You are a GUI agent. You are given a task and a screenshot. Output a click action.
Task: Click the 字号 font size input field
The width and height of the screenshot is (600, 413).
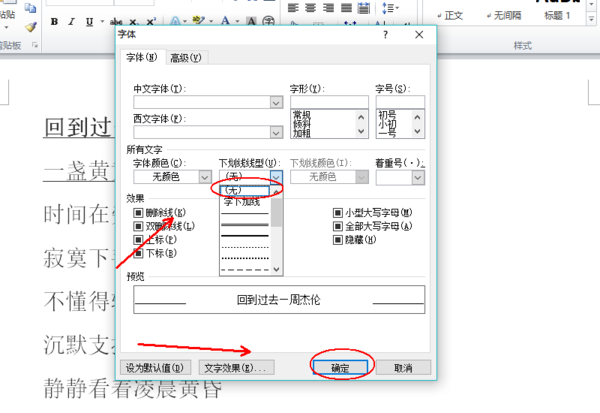point(400,103)
